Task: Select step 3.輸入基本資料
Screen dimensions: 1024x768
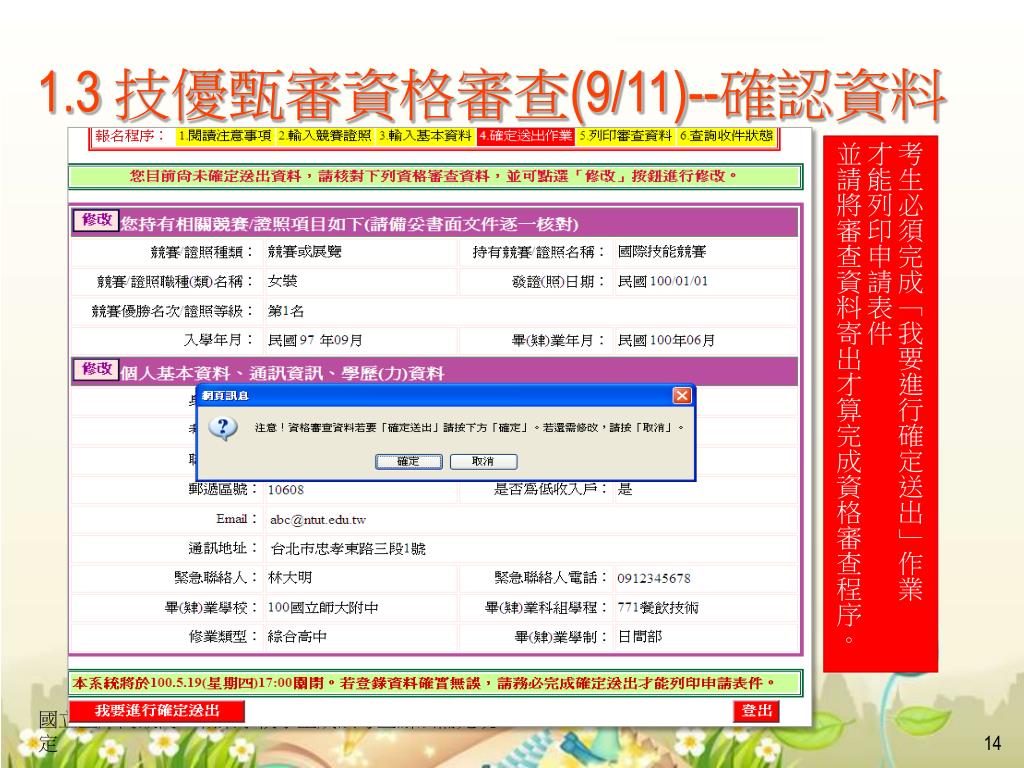Action: 425,136
